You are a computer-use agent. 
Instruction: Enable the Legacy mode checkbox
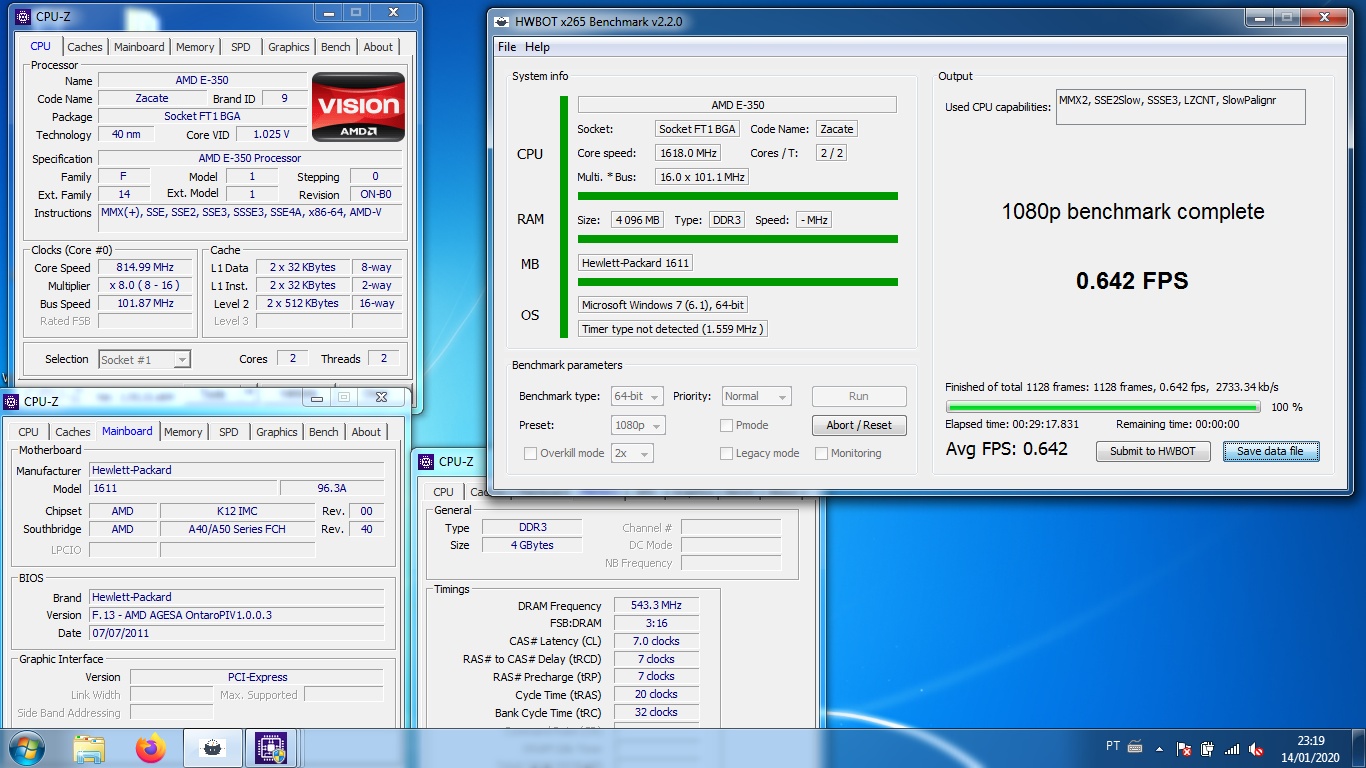pyautogui.click(x=726, y=453)
